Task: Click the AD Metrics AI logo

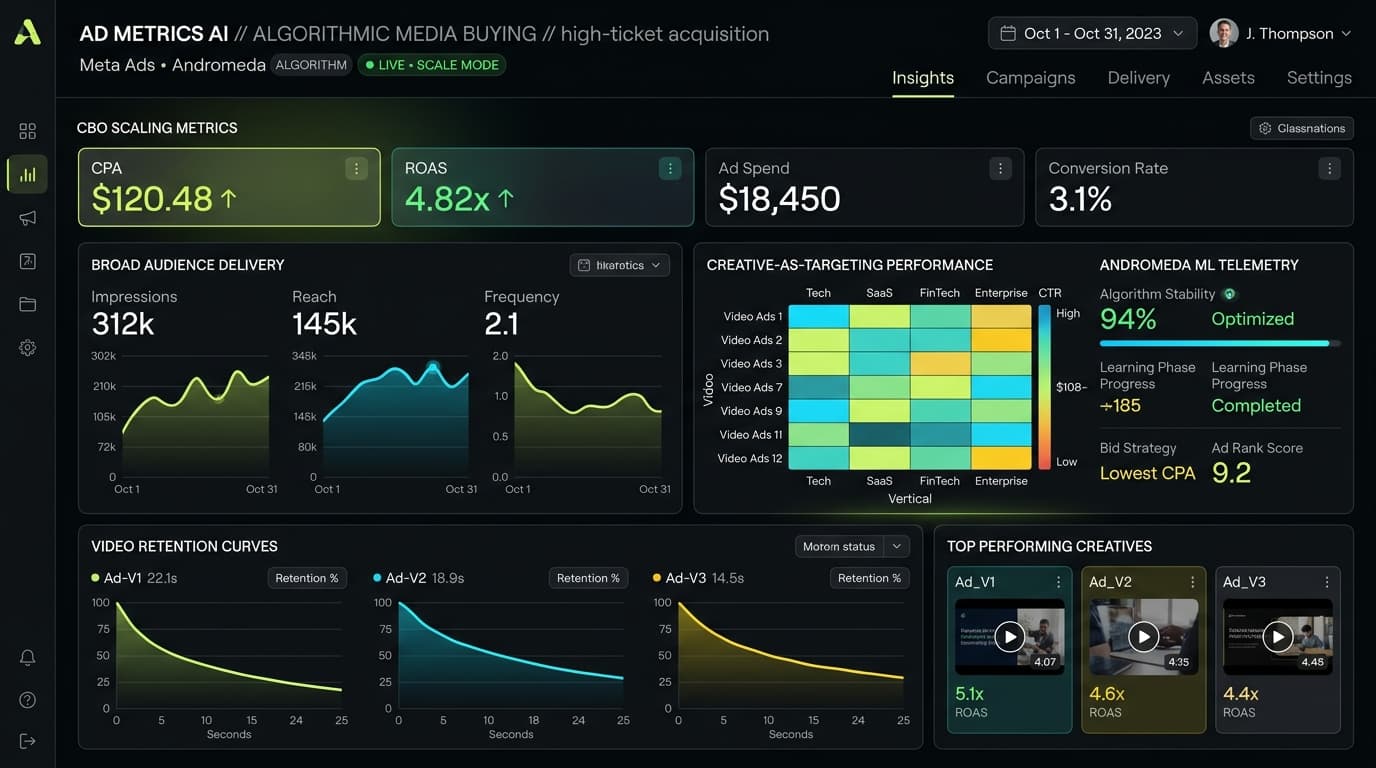Action: (28, 33)
